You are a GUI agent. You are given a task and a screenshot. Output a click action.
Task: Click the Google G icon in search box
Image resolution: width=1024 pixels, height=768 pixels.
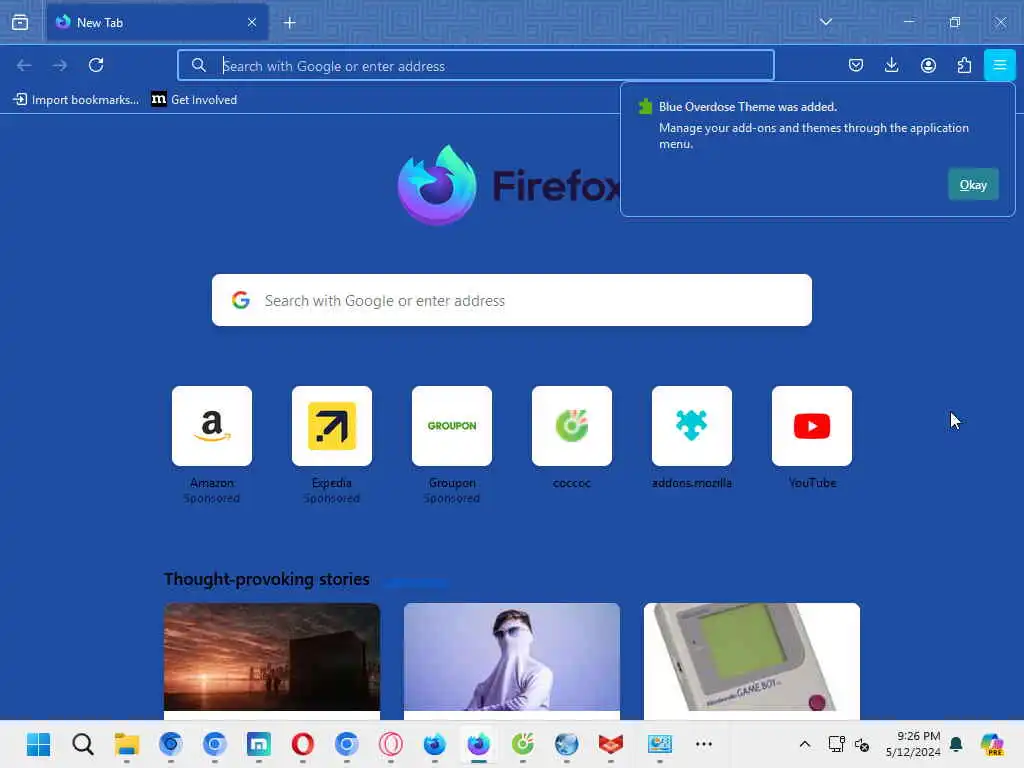click(x=241, y=300)
